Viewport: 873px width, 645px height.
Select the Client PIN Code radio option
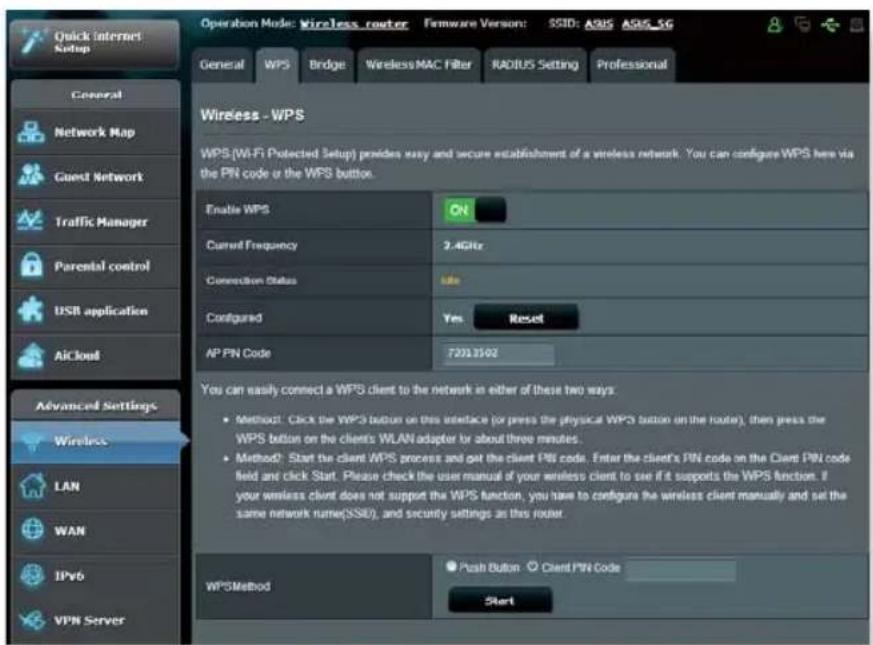click(533, 567)
